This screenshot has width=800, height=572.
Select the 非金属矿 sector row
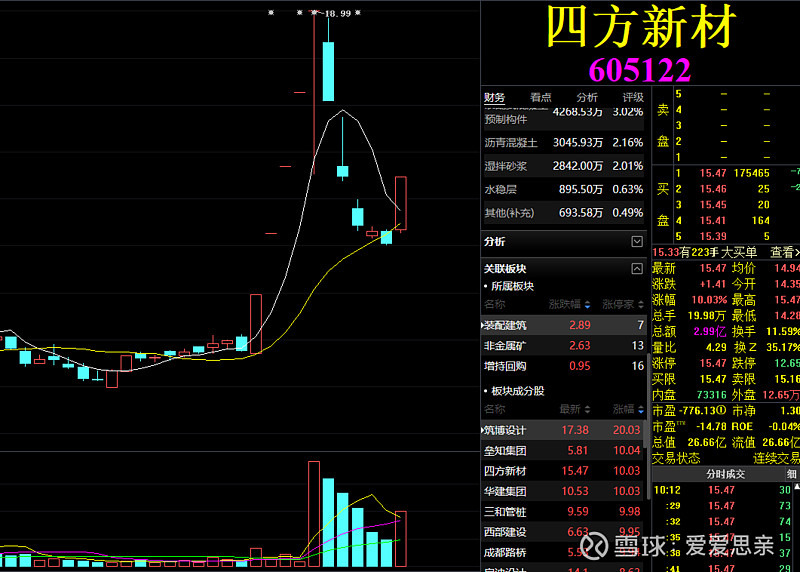pos(563,345)
